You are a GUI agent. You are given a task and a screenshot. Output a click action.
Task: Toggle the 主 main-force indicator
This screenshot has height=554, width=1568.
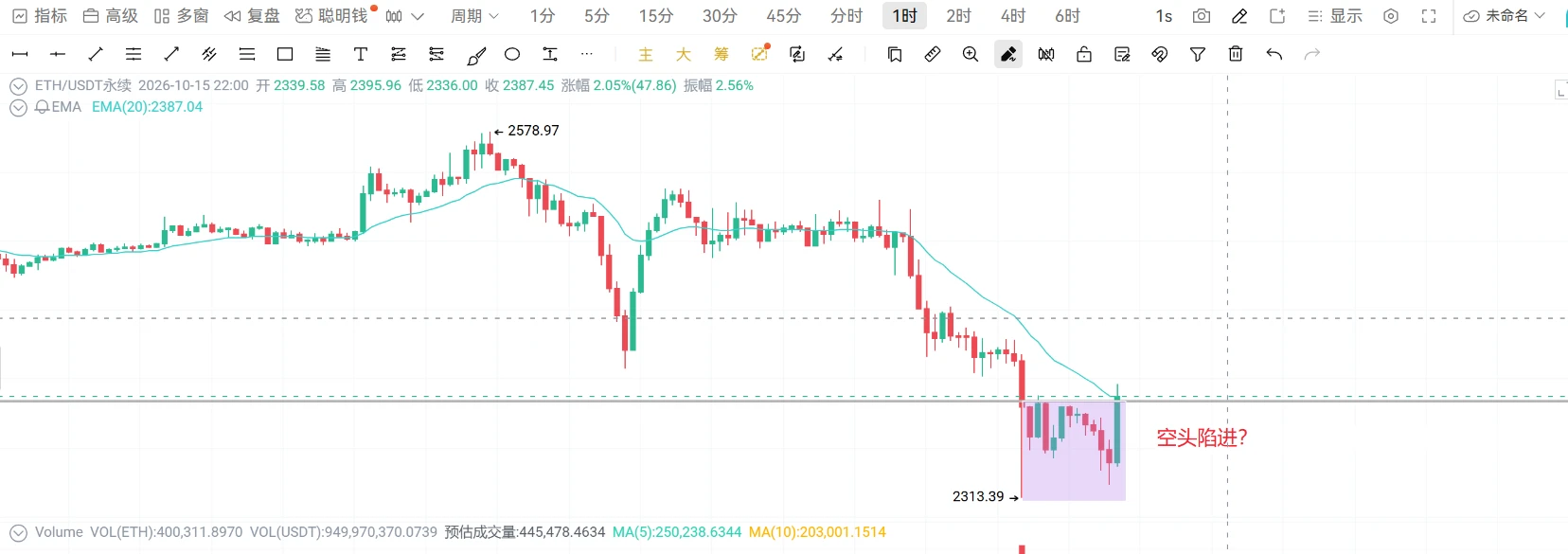646,54
